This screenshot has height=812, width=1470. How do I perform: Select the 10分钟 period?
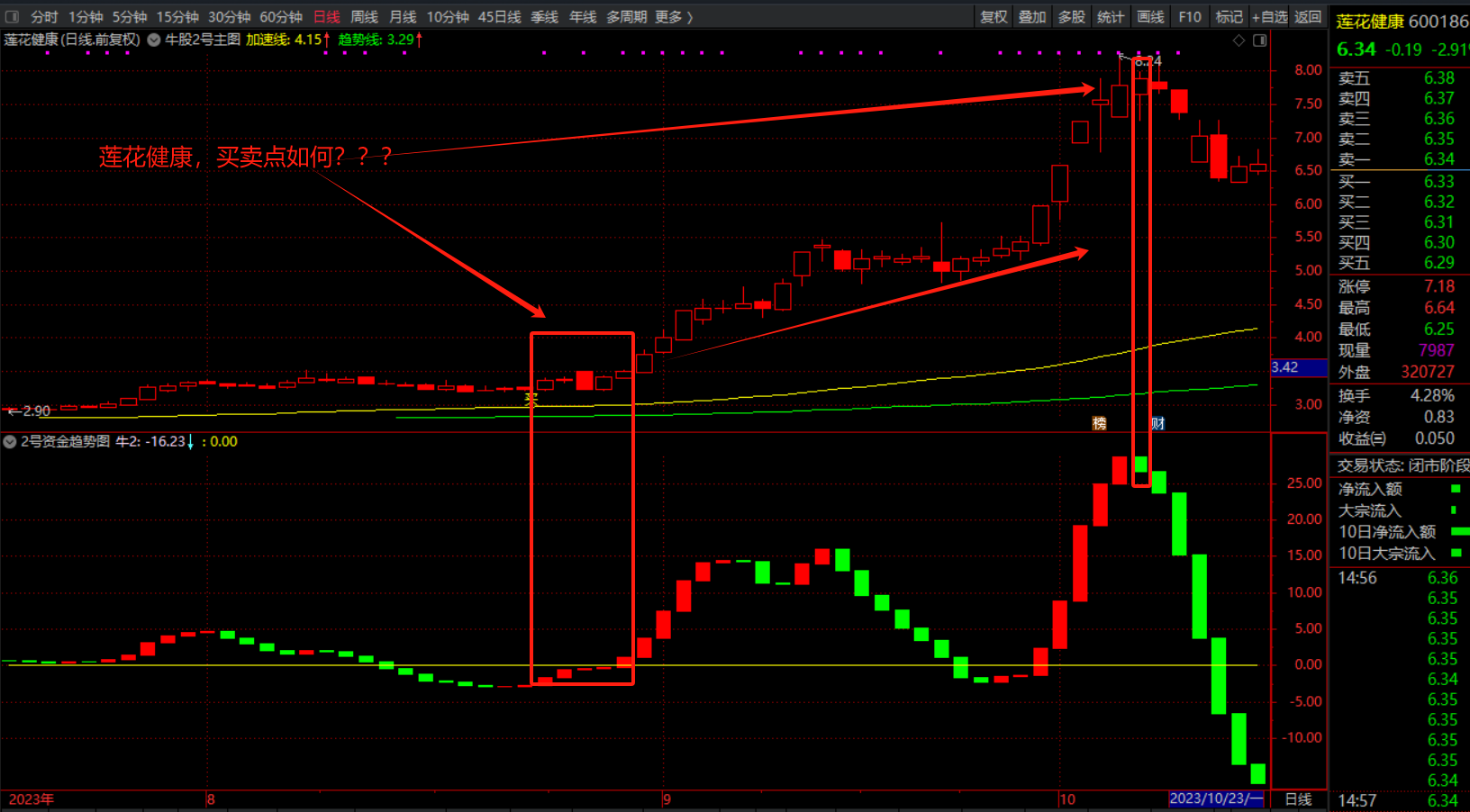pyautogui.click(x=448, y=16)
